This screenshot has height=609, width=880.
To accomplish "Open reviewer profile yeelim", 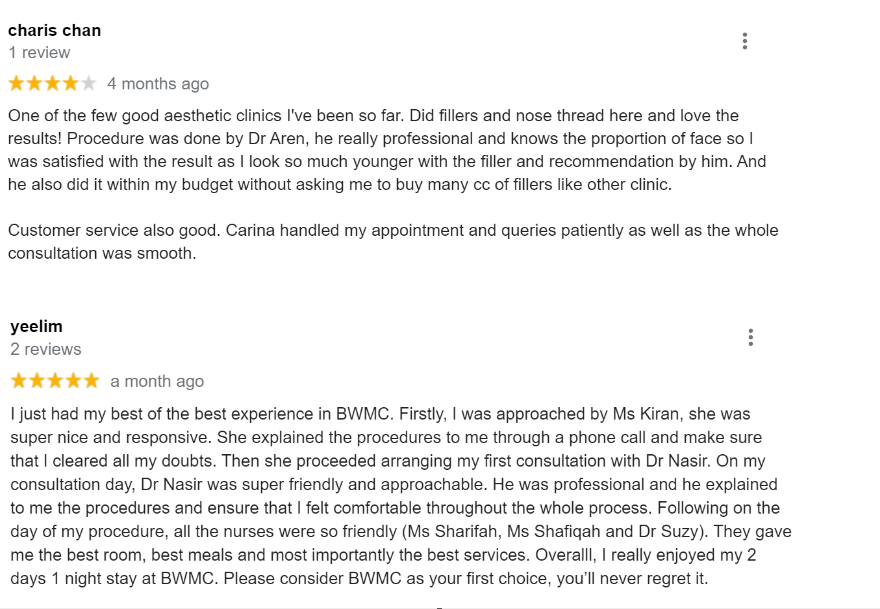I will (36, 327).
